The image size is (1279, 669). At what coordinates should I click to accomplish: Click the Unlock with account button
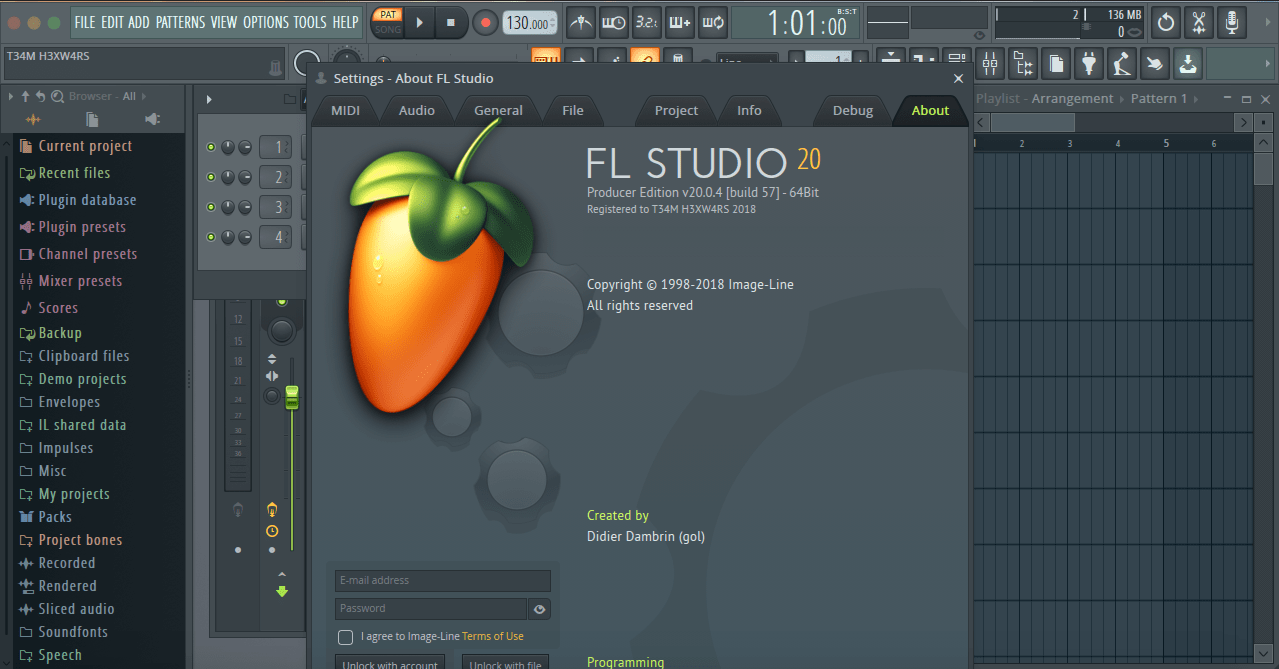[x=390, y=662]
